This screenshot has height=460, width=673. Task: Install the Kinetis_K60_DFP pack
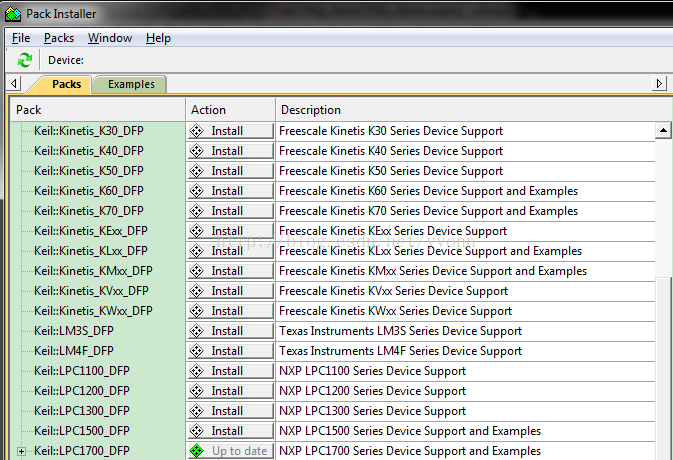[x=230, y=191]
